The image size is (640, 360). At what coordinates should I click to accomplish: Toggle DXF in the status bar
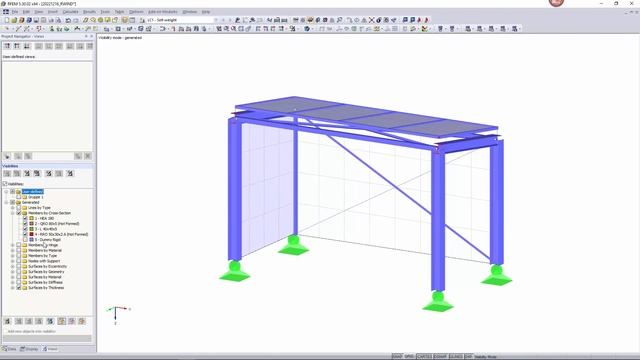point(468,357)
